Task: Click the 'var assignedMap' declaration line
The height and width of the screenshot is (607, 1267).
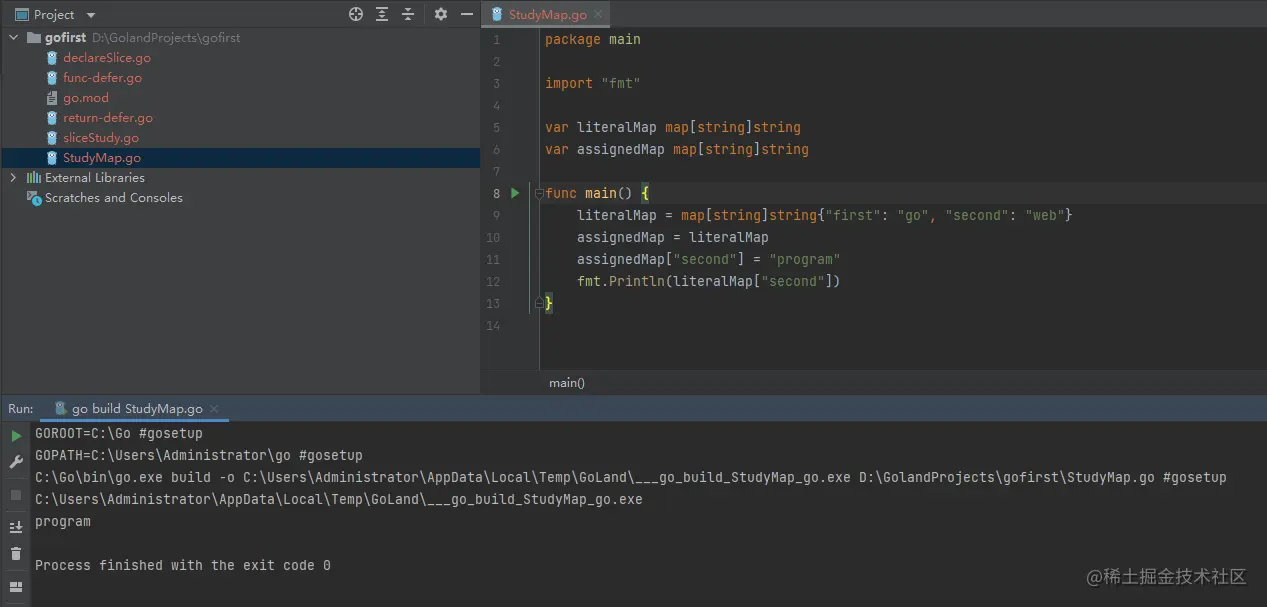Action: tap(677, 149)
